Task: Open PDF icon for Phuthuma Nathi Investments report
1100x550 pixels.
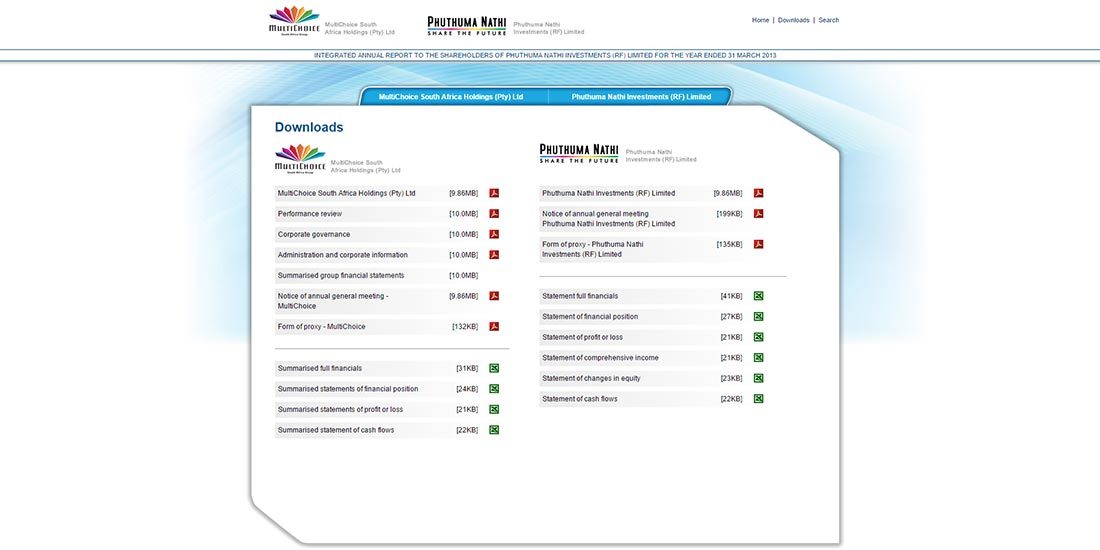Action: click(x=758, y=193)
